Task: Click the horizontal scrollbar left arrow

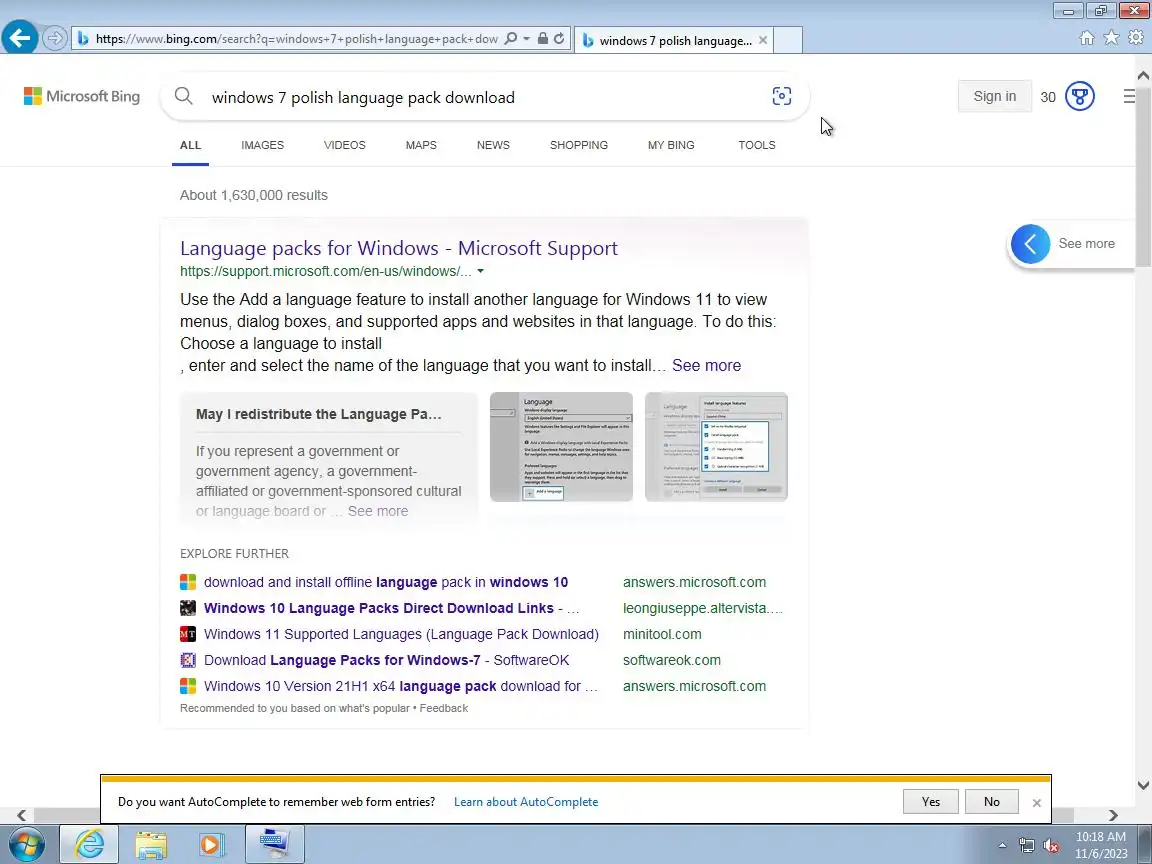Action: [21, 815]
